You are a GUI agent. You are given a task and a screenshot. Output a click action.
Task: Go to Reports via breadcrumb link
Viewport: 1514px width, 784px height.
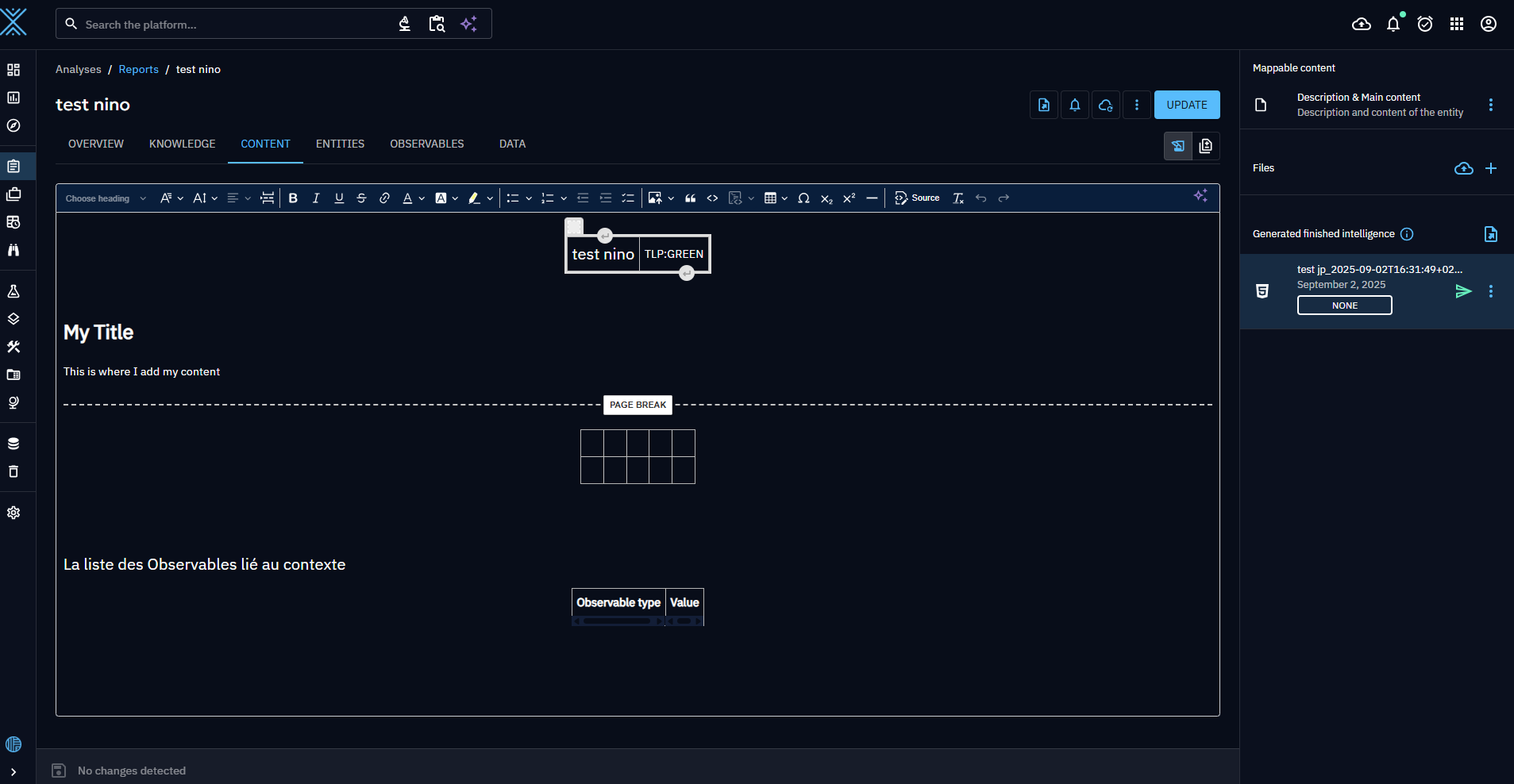coord(138,70)
